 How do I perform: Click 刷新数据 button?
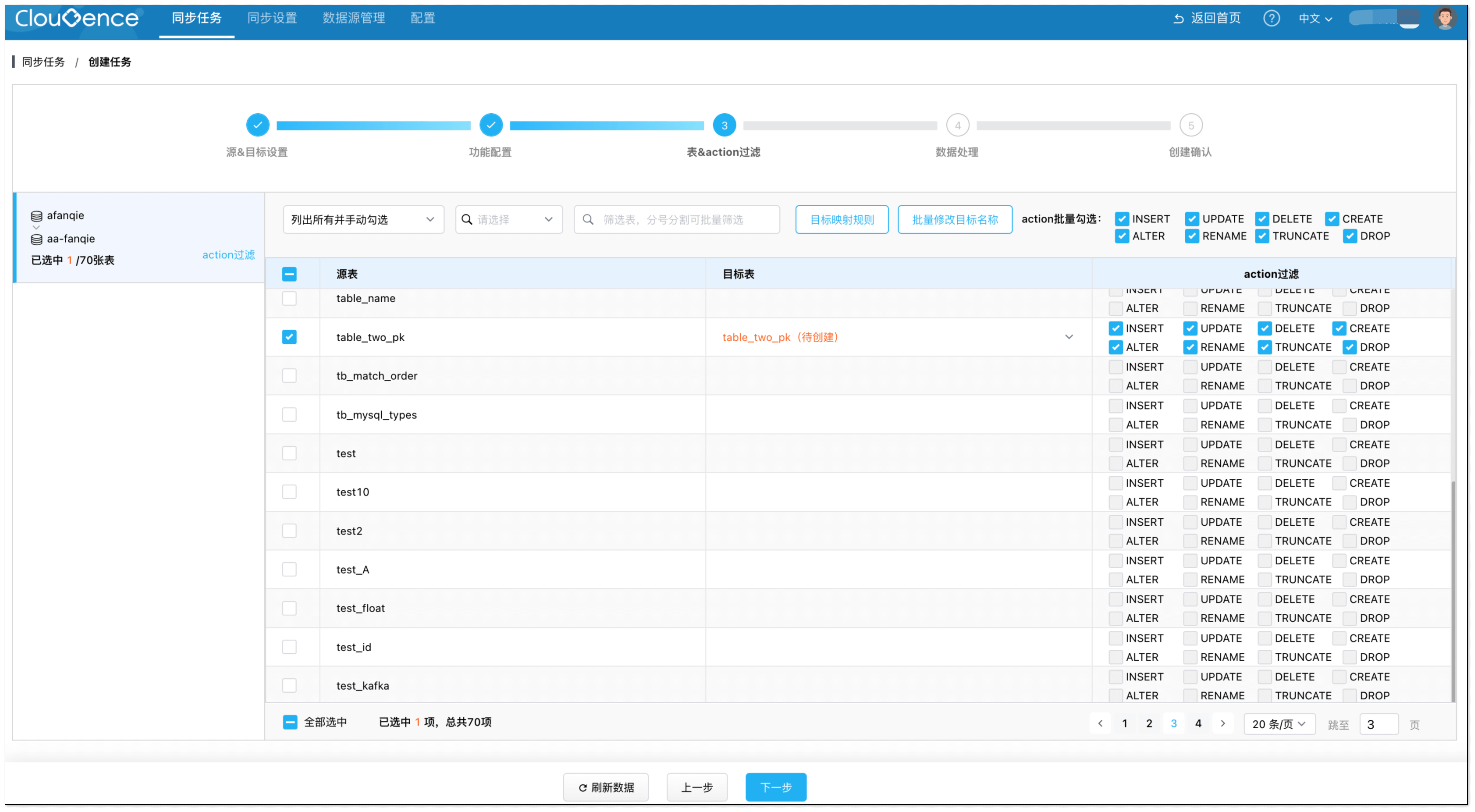pos(606,788)
